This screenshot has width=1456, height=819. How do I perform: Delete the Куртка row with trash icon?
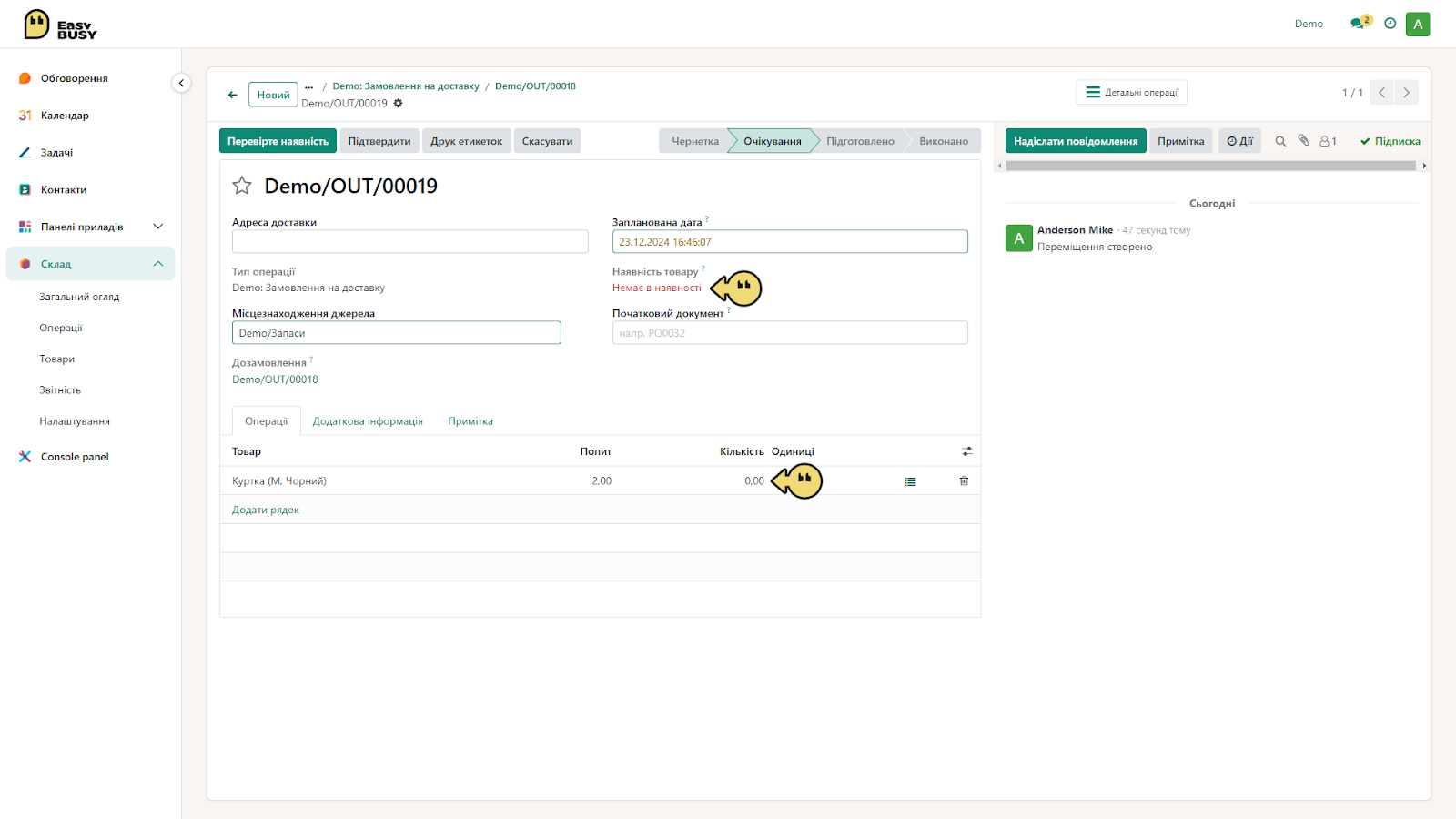tap(964, 480)
